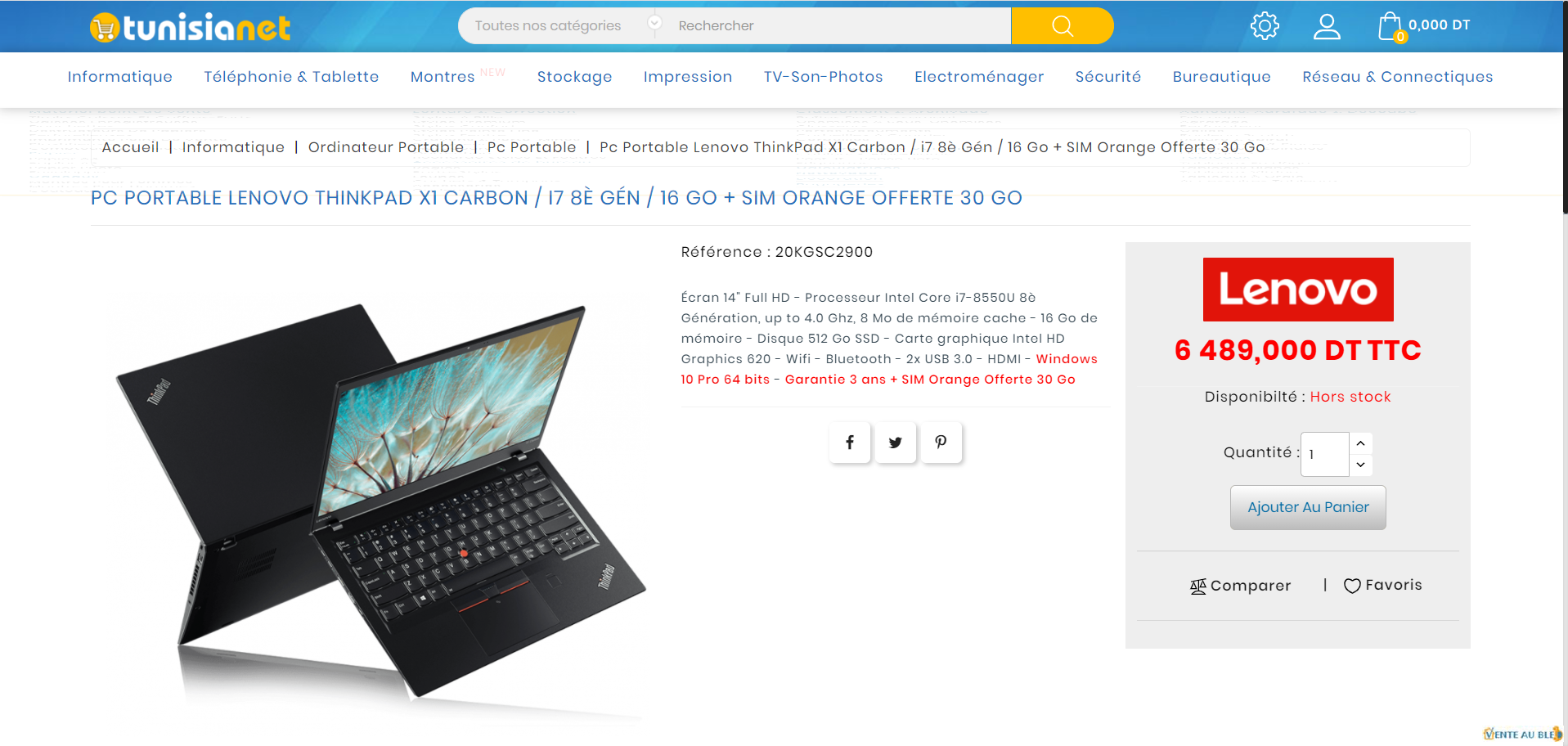Image resolution: width=1568 pixels, height=746 pixels.
Task: Share product on Facebook
Action: pos(850,443)
